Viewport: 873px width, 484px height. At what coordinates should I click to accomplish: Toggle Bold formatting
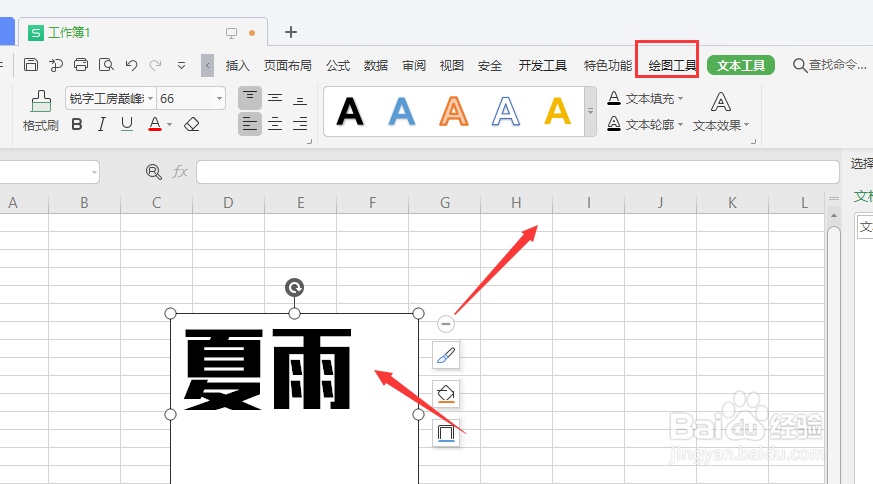tap(77, 124)
